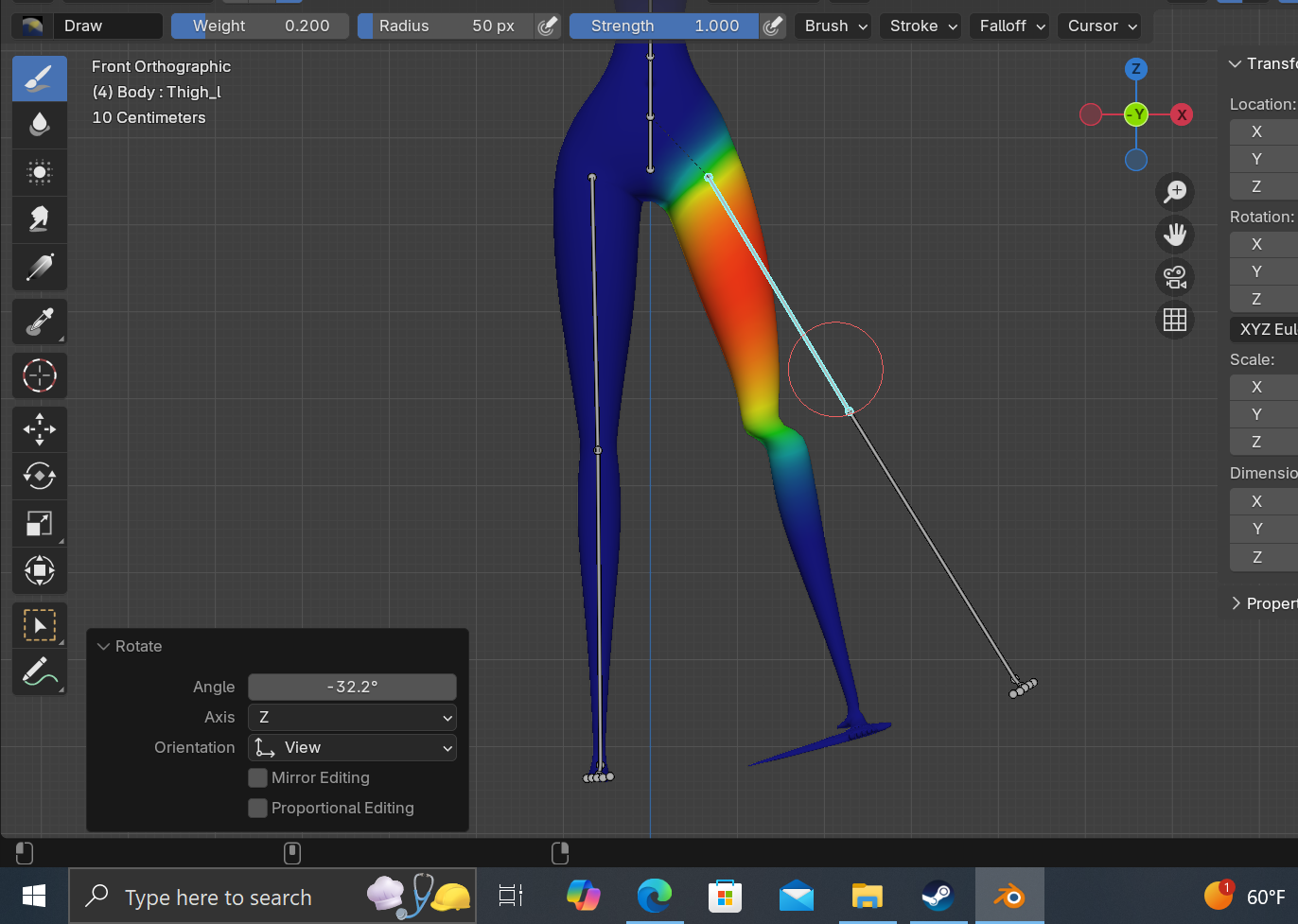Open the Orientation View dropdown
1298x924 pixels.
(x=352, y=747)
